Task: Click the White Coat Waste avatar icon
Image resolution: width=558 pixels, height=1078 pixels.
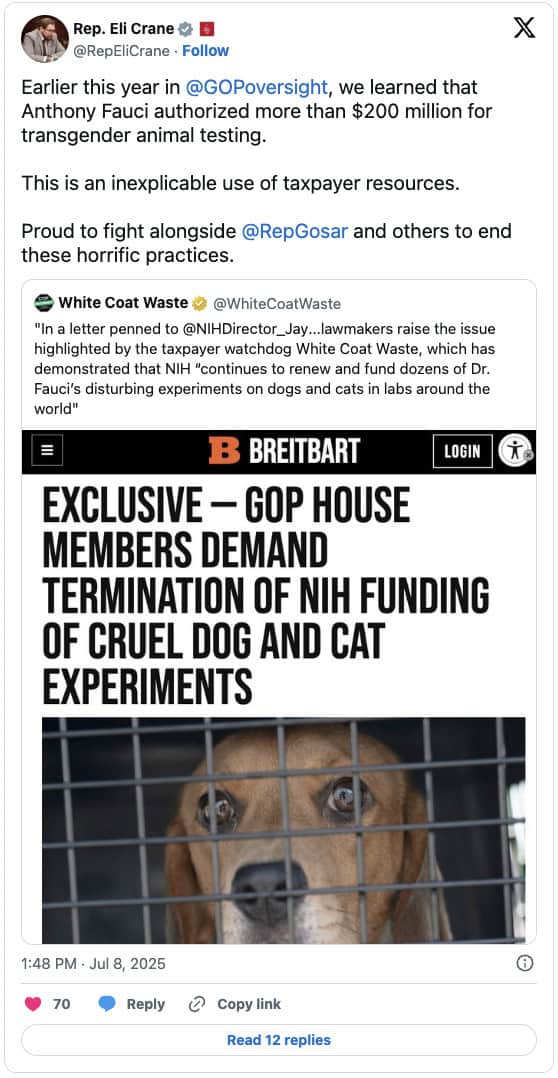Action: (x=43, y=302)
